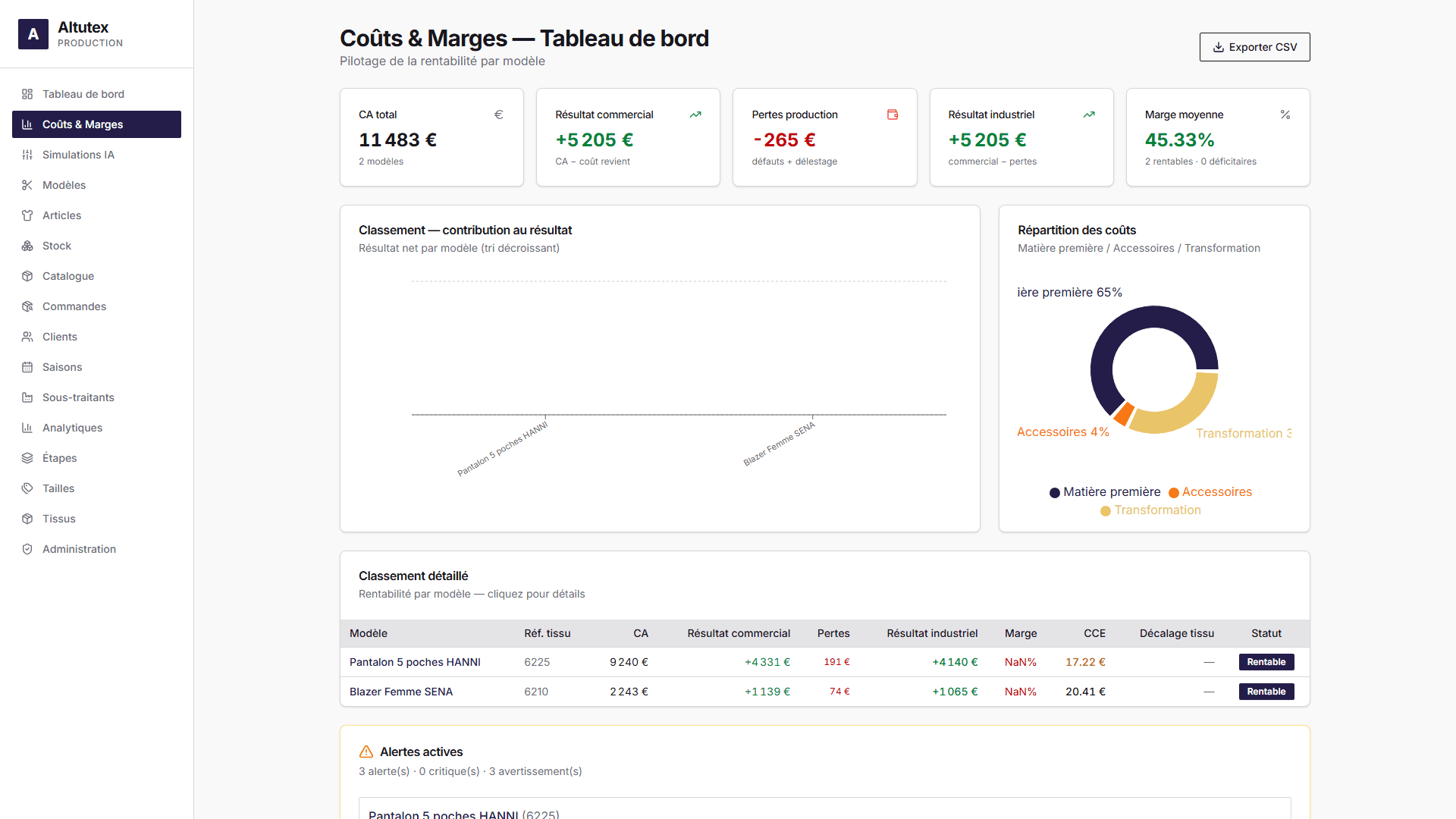Click the +4 331 € commercial result cell

[767, 662]
